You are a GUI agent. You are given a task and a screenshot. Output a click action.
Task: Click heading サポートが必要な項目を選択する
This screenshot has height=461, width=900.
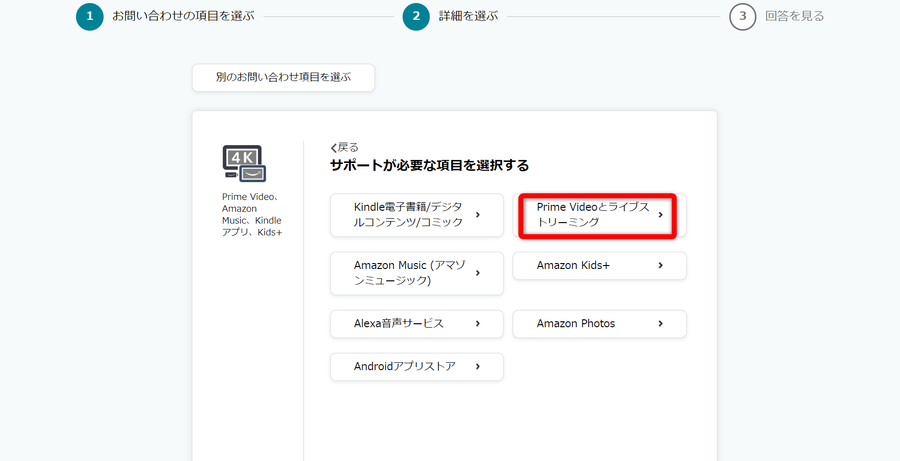(x=429, y=166)
